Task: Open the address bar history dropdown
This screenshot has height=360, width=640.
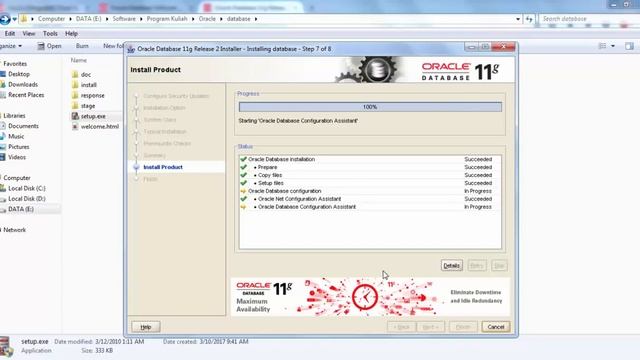Action: [518, 19]
